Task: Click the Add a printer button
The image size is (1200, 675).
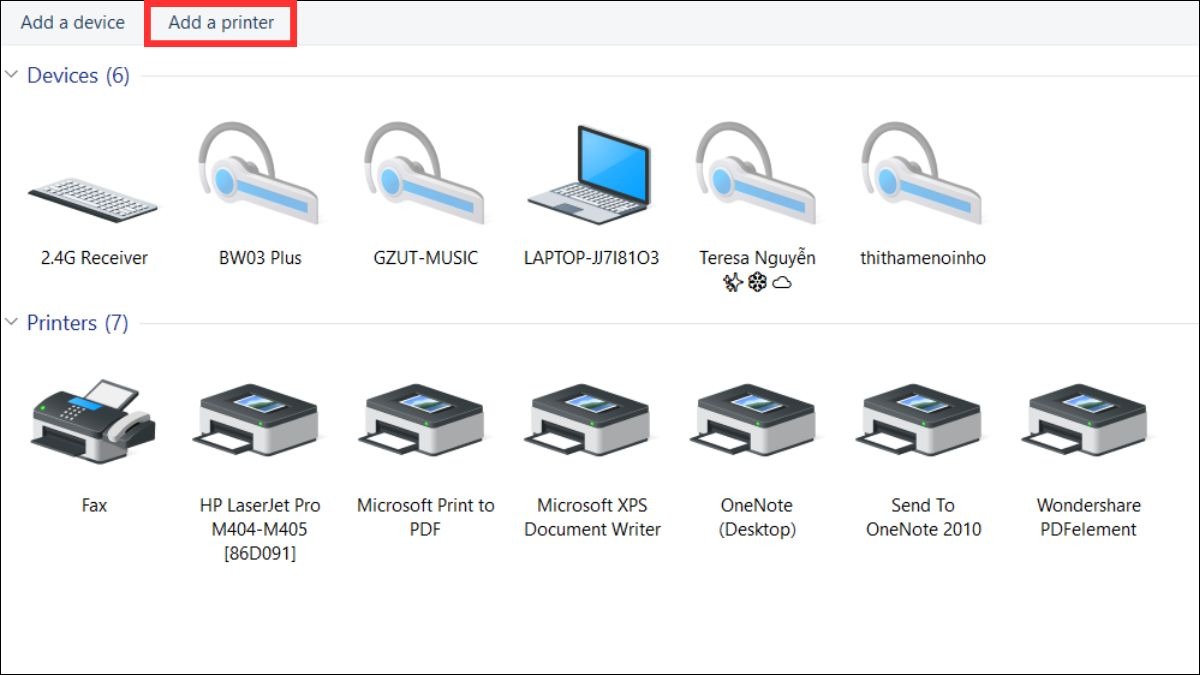Action: click(x=221, y=22)
